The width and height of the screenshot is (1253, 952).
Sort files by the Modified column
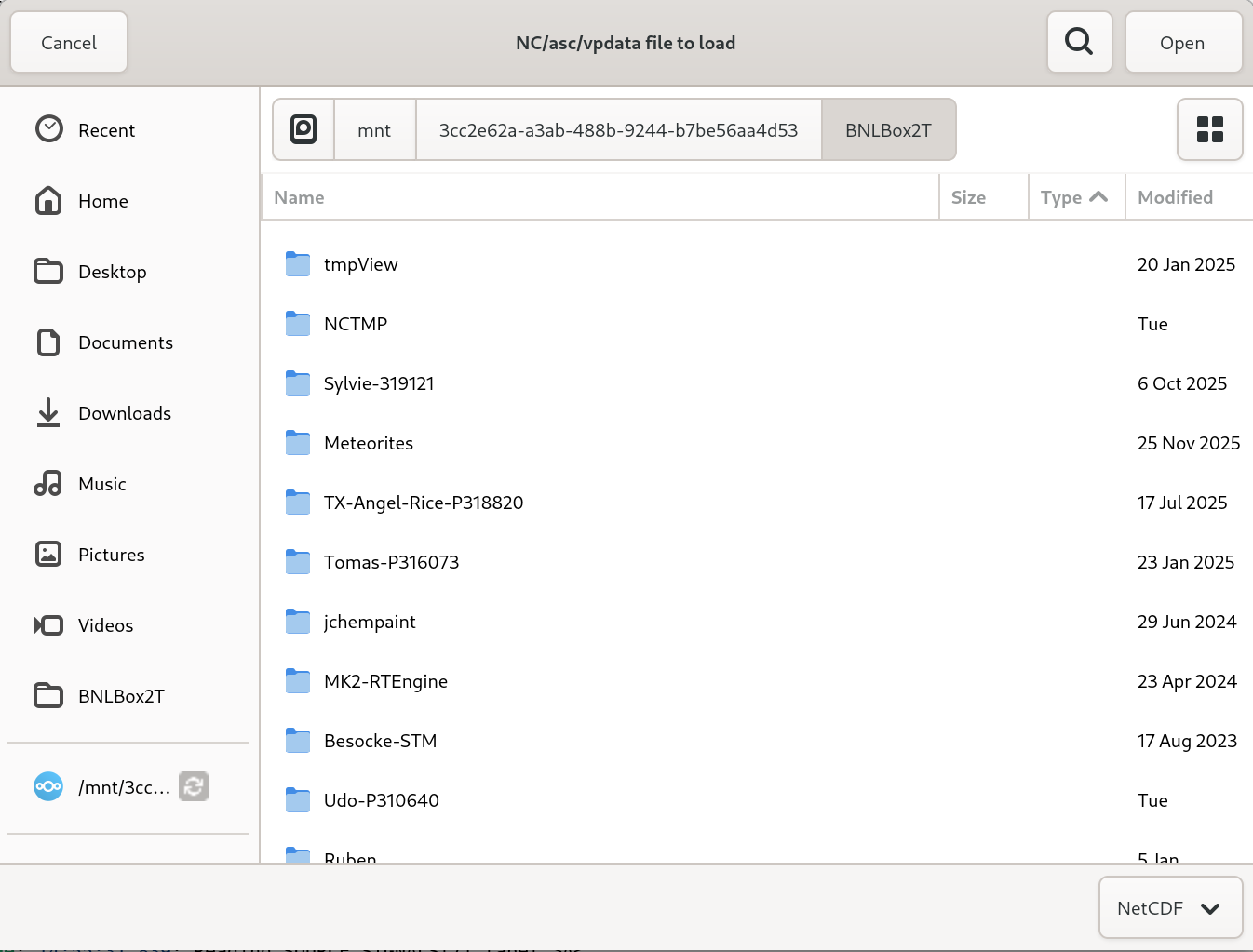tap(1175, 197)
